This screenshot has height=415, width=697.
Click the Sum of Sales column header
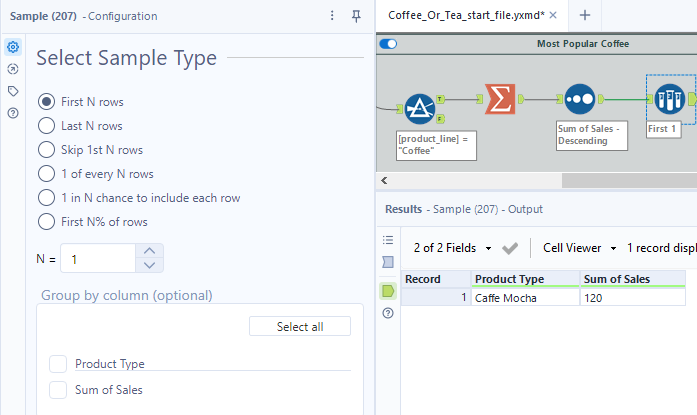point(633,279)
